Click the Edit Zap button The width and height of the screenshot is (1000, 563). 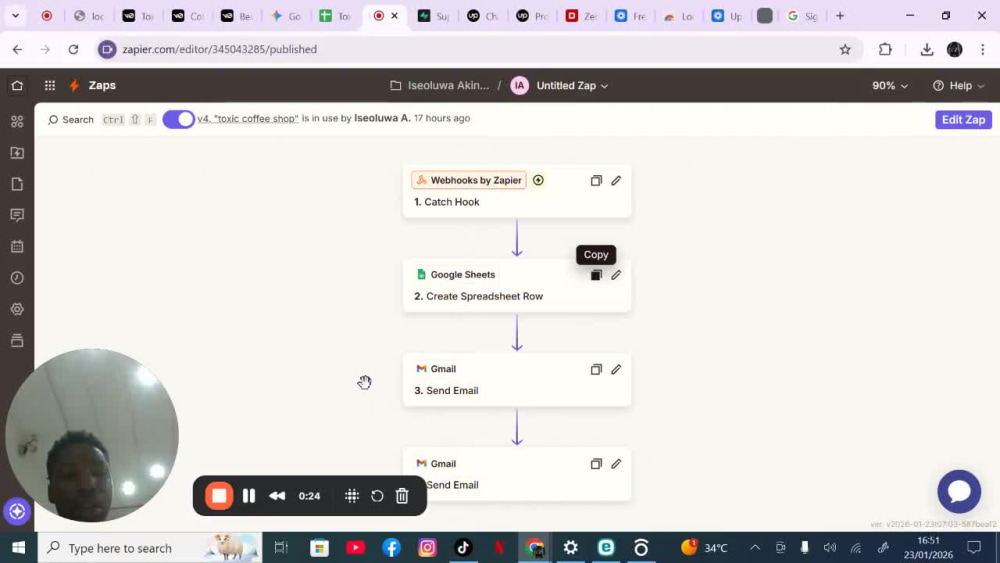963,120
